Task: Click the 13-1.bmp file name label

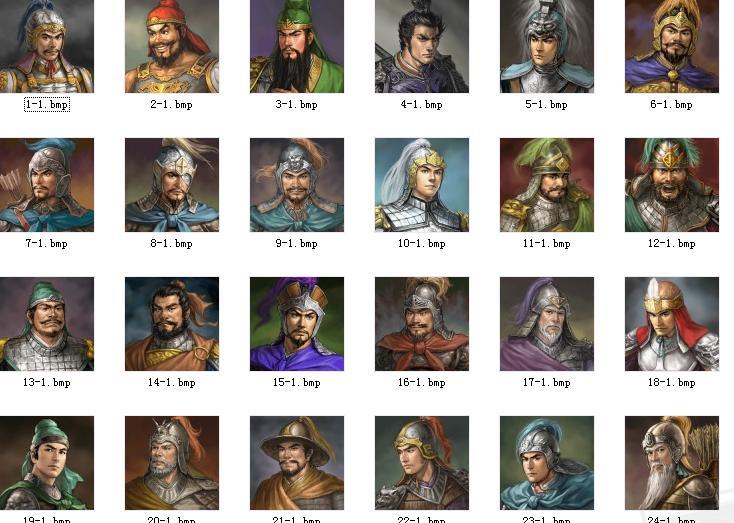Action: tap(46, 383)
